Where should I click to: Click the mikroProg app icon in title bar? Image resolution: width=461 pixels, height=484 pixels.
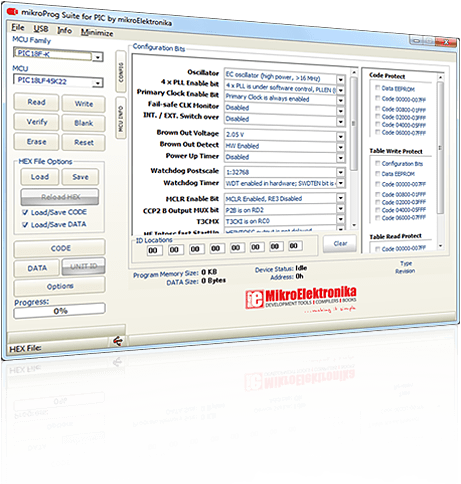click(12, 12)
